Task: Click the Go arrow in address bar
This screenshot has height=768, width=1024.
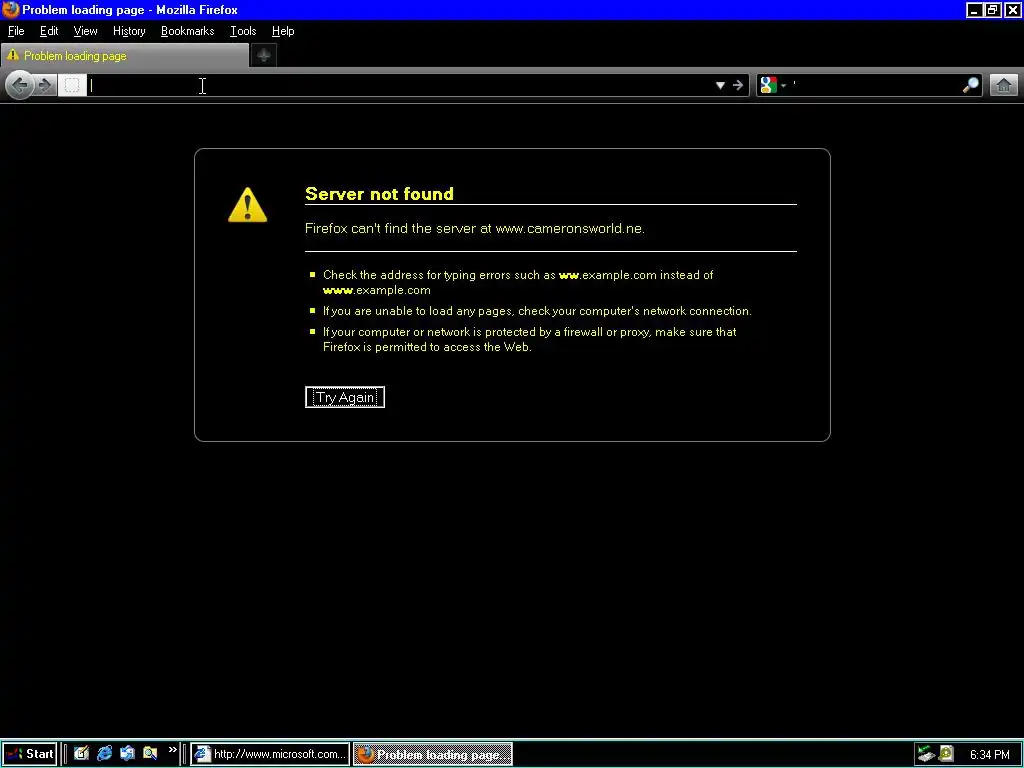Action: 737,85
